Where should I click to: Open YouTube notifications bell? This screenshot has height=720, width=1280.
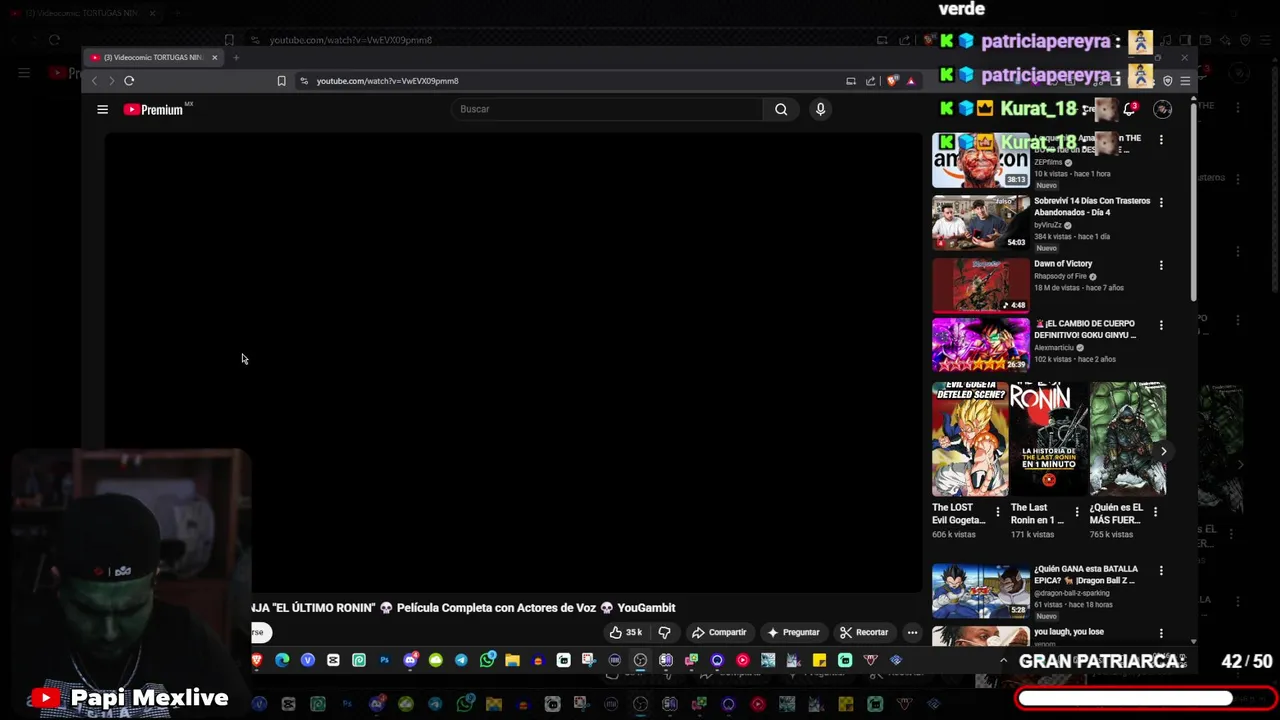pyautogui.click(x=1129, y=109)
